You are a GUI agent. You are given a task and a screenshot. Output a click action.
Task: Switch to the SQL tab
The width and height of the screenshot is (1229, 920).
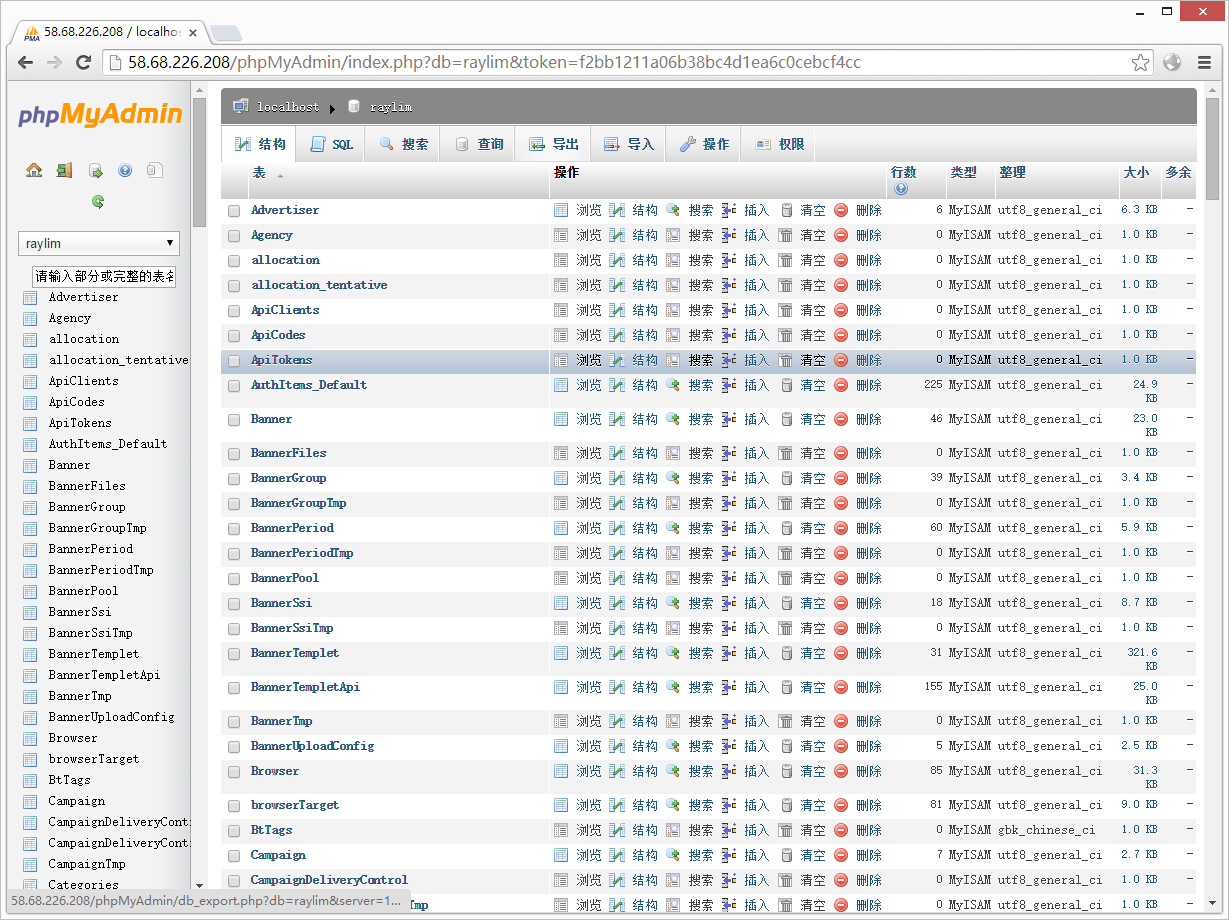click(x=332, y=144)
